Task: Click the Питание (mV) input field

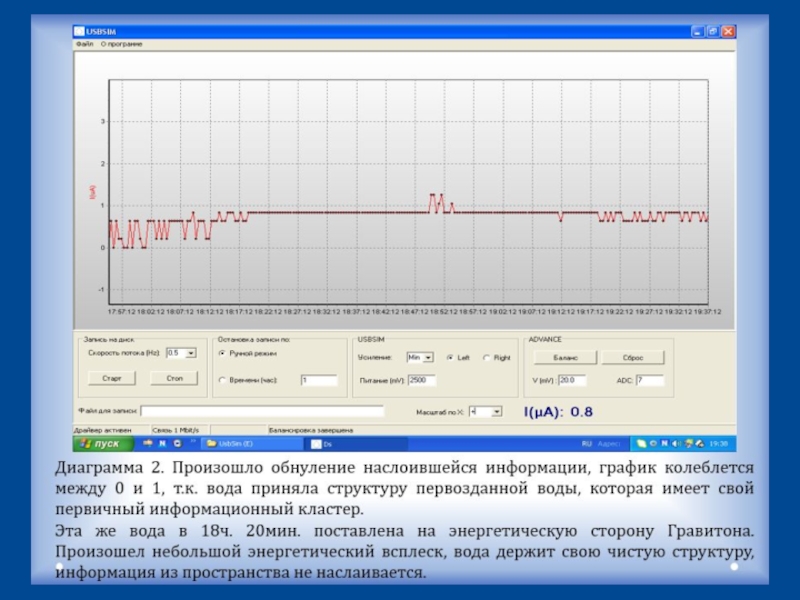Action: [422, 380]
